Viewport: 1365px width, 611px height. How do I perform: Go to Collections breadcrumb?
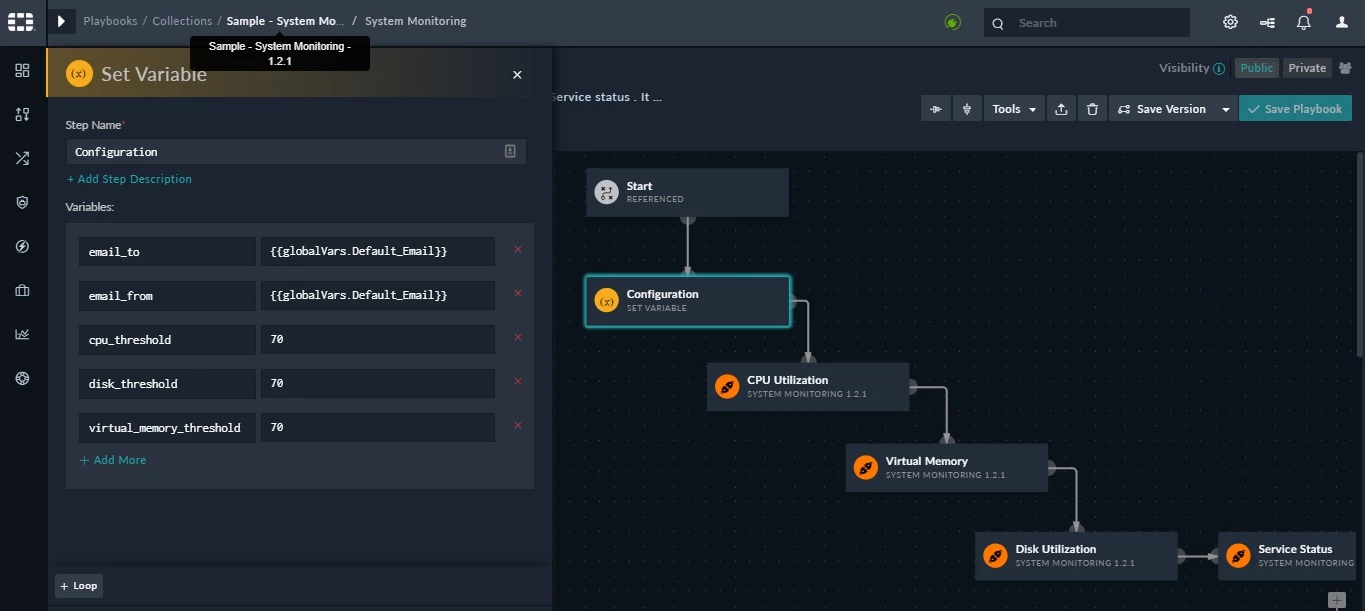[182, 21]
